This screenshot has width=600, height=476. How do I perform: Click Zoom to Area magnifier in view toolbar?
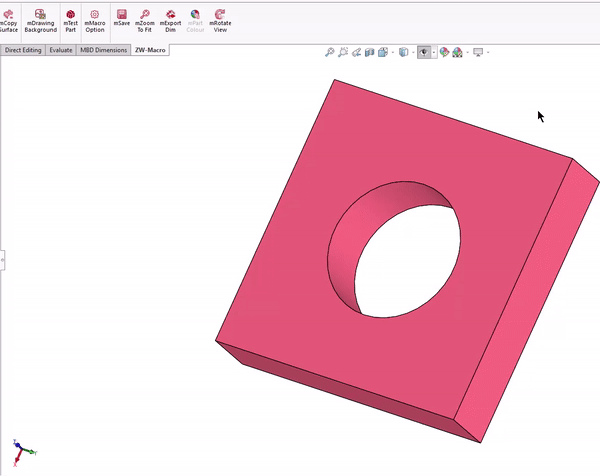click(x=343, y=52)
